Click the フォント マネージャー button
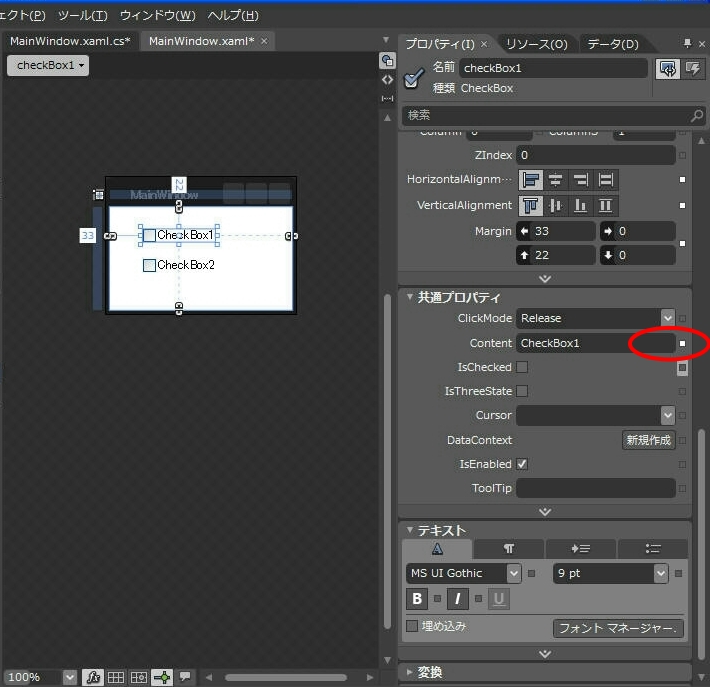The width and height of the screenshot is (710, 687). (618, 628)
